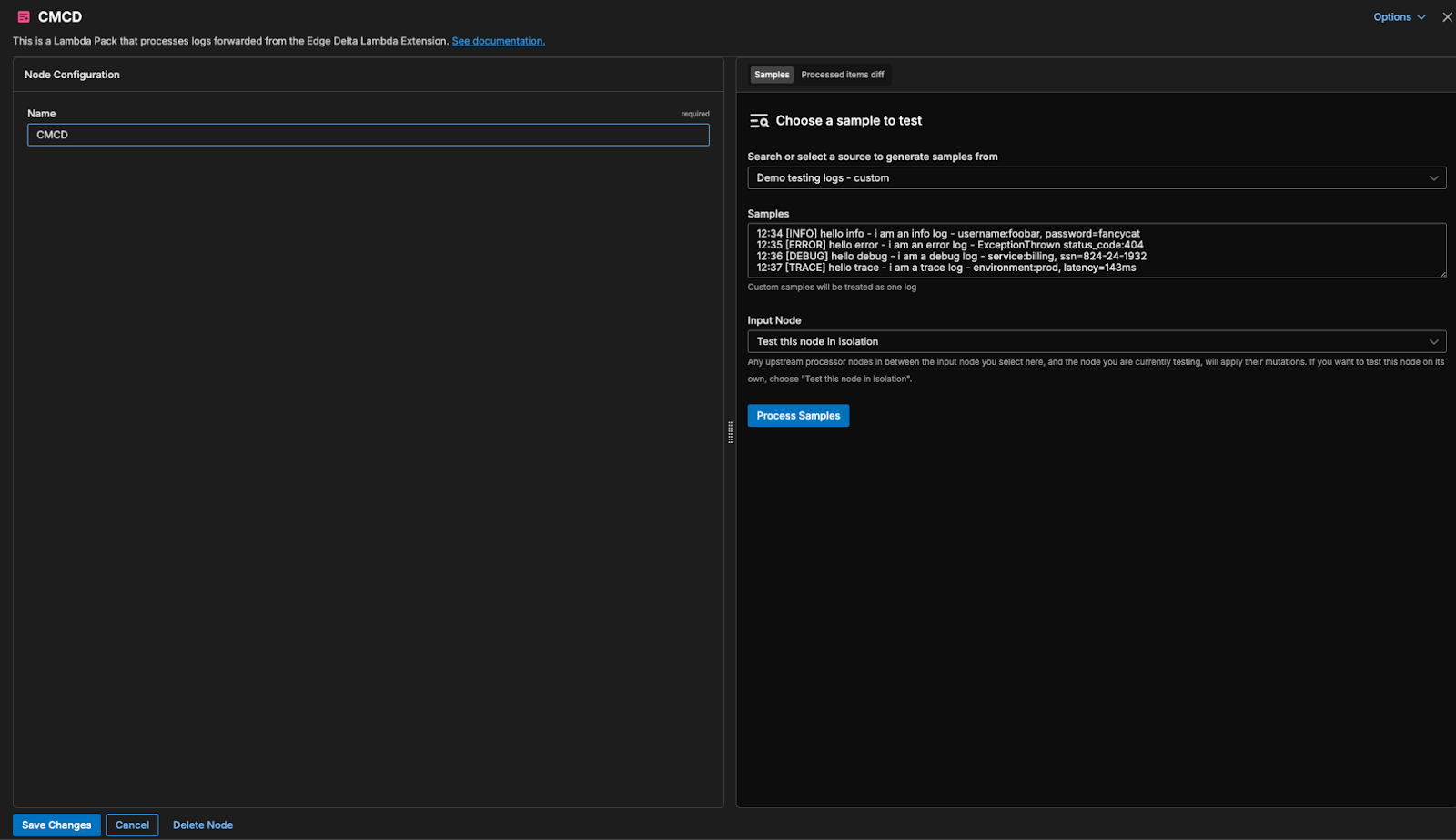The image size is (1456, 840).
Task: Open the Input Node isolation dropdown
Action: [x=1096, y=342]
